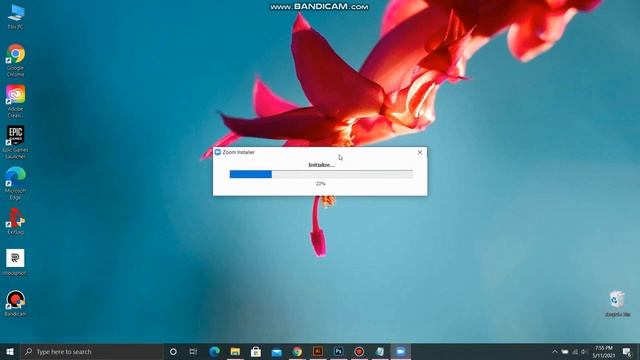
Task: Open Bandicam desktop shortcut
Action: click(x=16, y=303)
